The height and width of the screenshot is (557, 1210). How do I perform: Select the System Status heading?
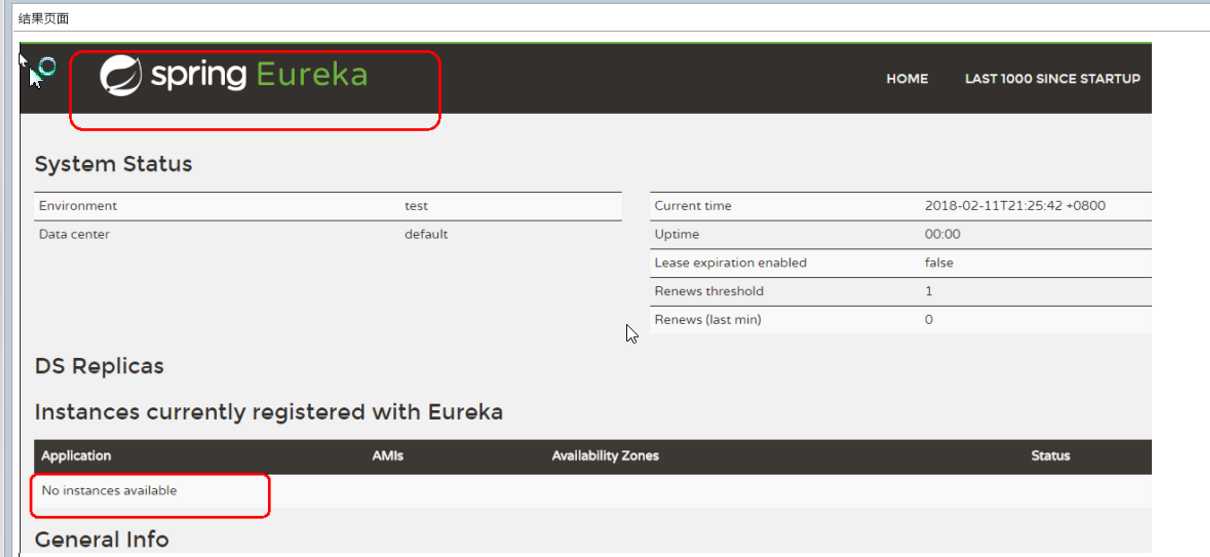[x=114, y=164]
